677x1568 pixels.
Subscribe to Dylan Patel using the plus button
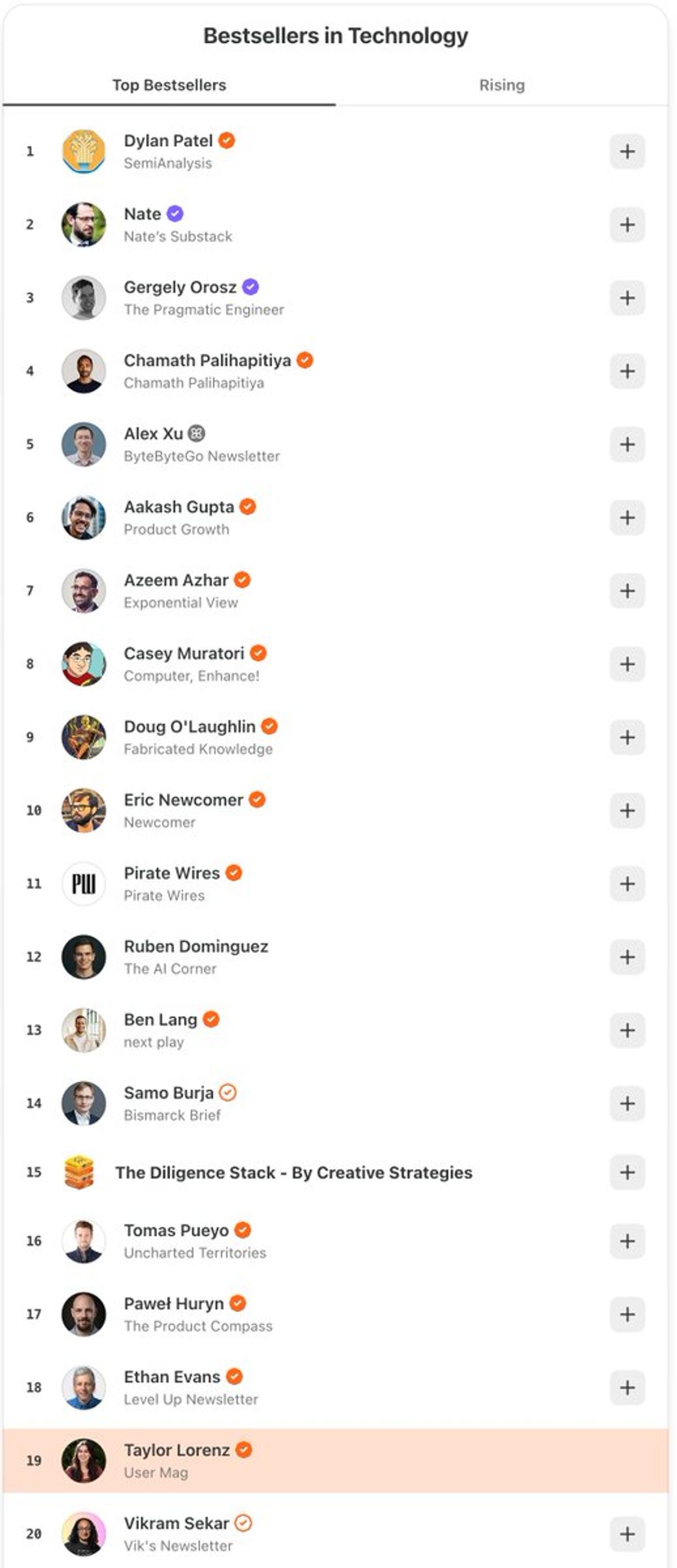(x=628, y=152)
